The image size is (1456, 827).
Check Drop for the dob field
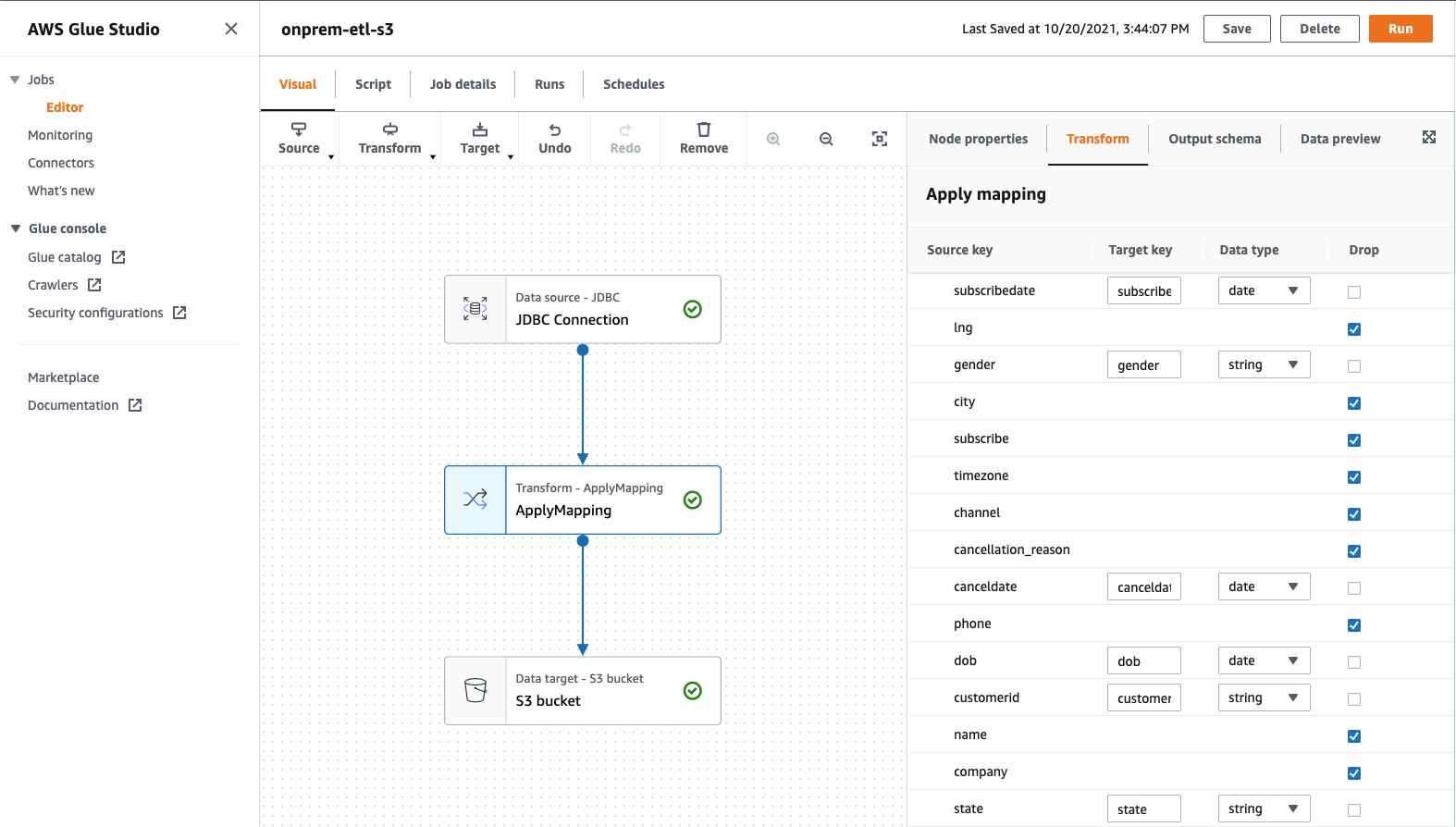pyautogui.click(x=1354, y=662)
